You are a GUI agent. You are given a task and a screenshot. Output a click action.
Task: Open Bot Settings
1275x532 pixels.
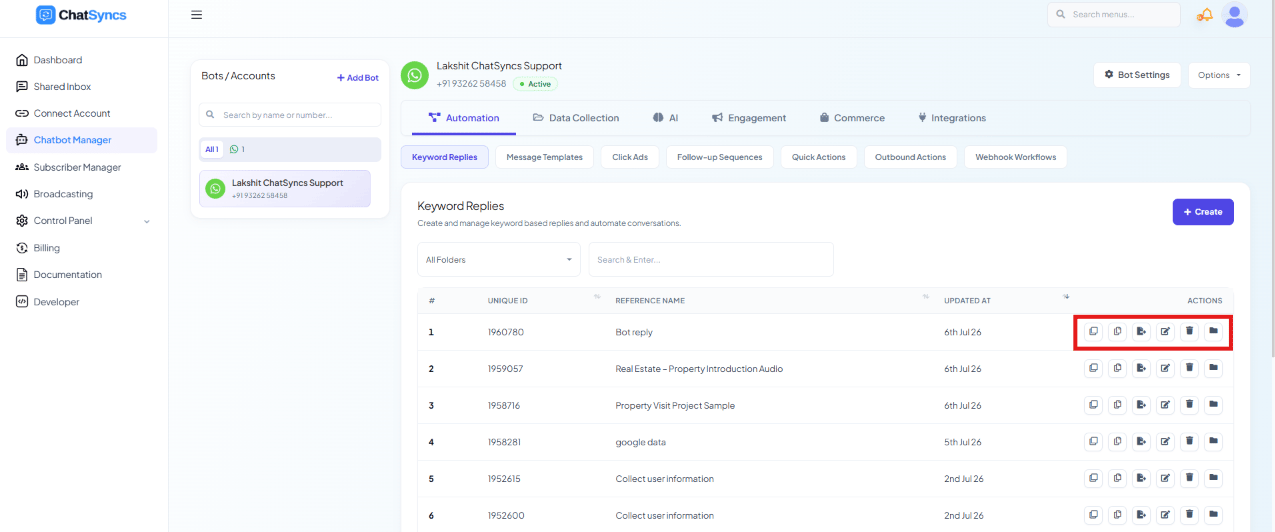click(x=1137, y=75)
